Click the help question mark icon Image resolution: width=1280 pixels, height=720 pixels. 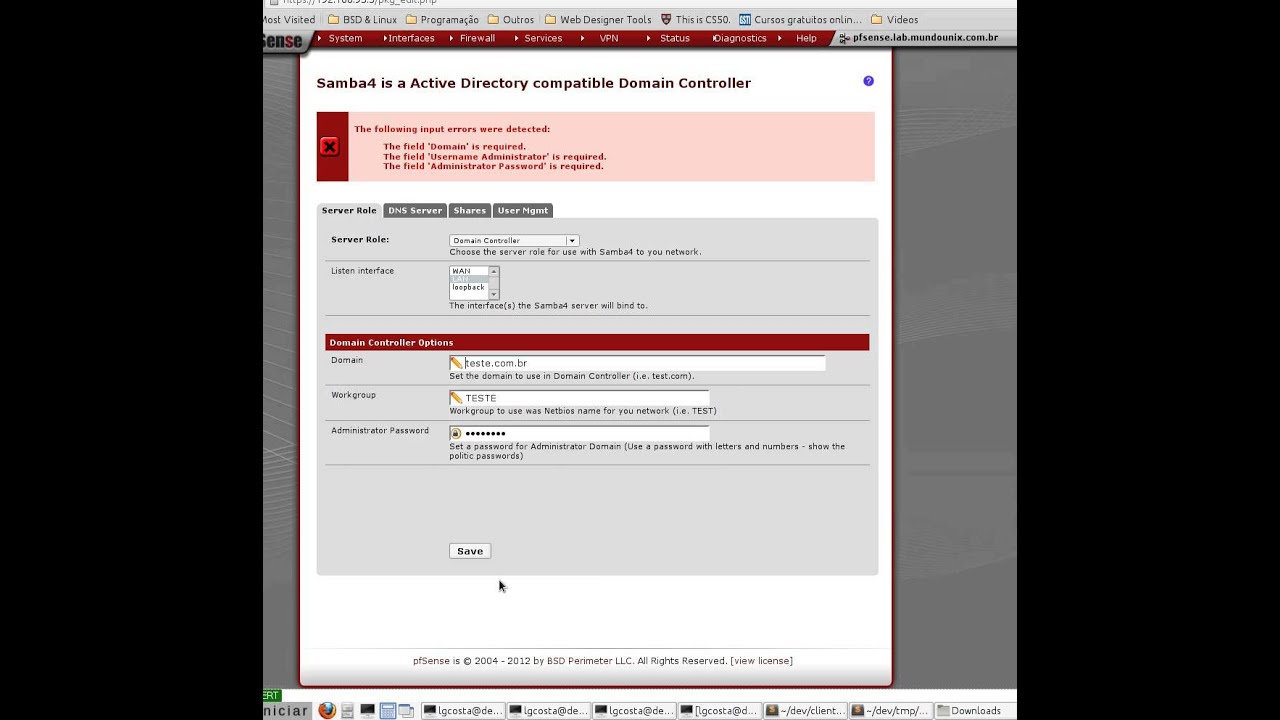pos(868,81)
